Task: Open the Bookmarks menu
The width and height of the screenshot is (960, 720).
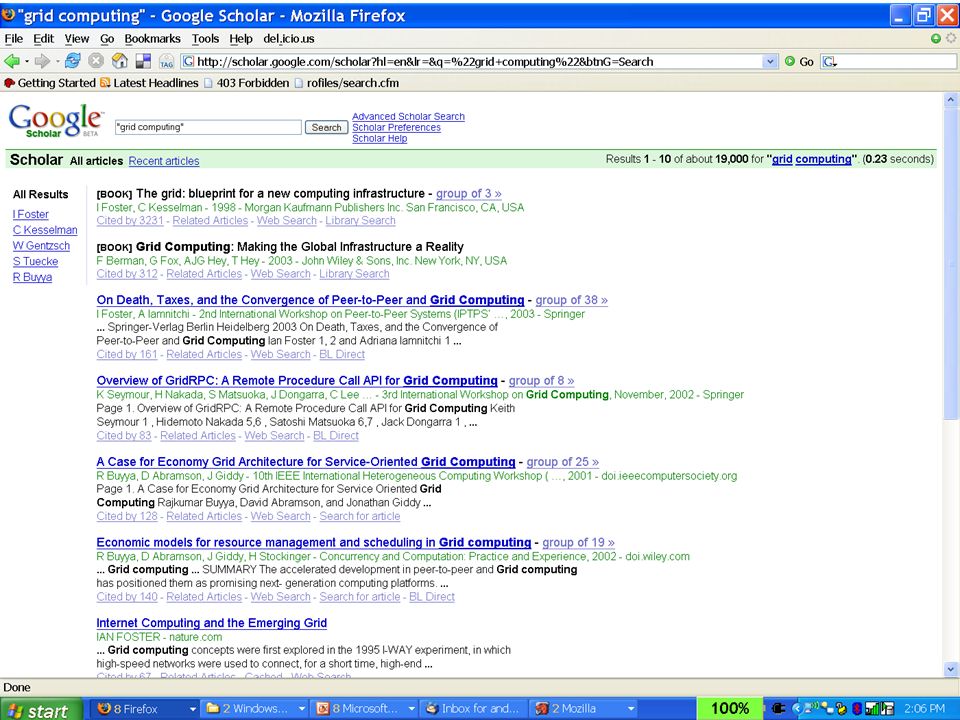Action: pos(152,39)
